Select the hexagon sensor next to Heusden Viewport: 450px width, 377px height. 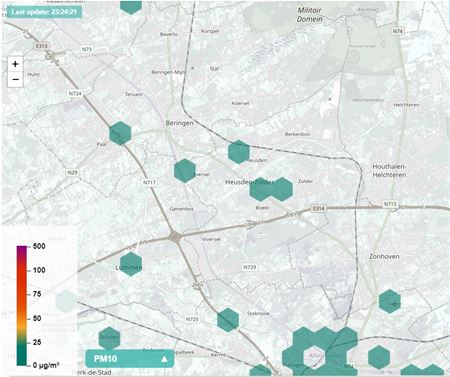click(239, 152)
